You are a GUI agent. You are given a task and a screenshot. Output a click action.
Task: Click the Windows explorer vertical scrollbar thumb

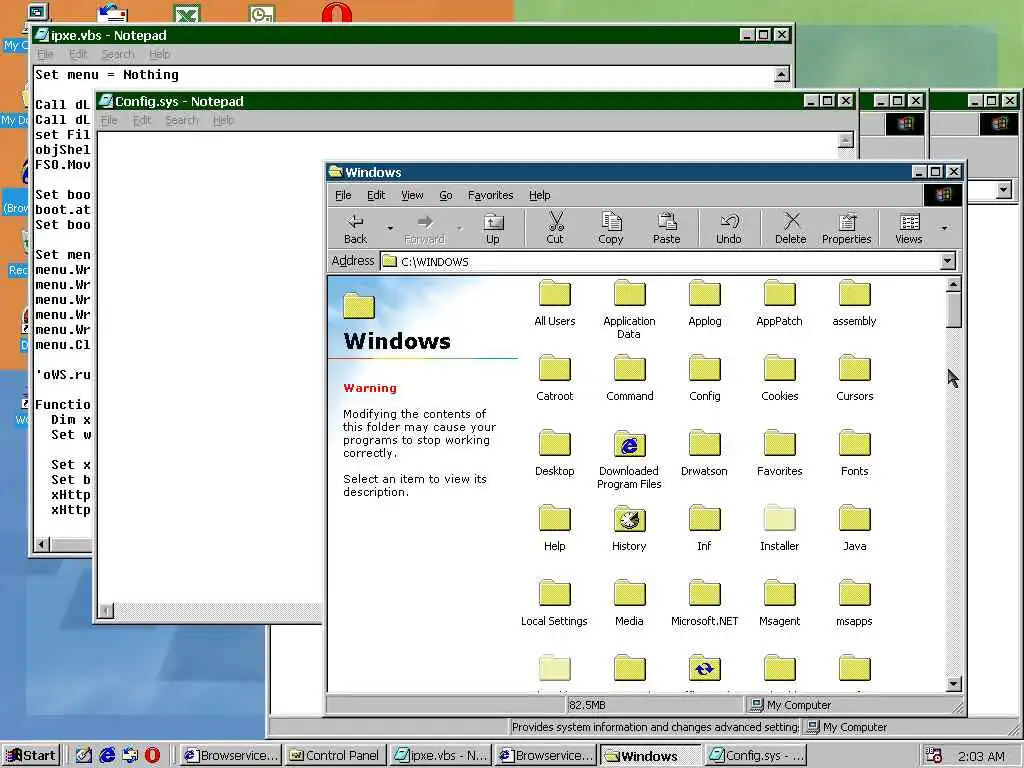[x=953, y=310]
